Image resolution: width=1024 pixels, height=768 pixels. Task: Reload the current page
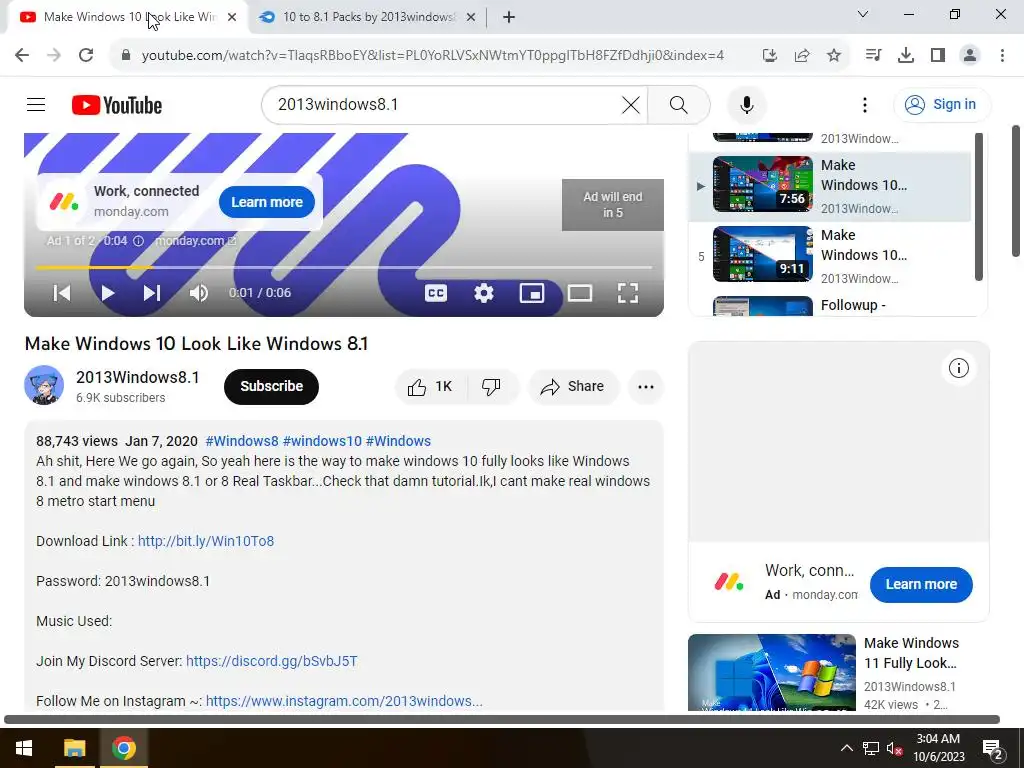pyautogui.click(x=86, y=55)
